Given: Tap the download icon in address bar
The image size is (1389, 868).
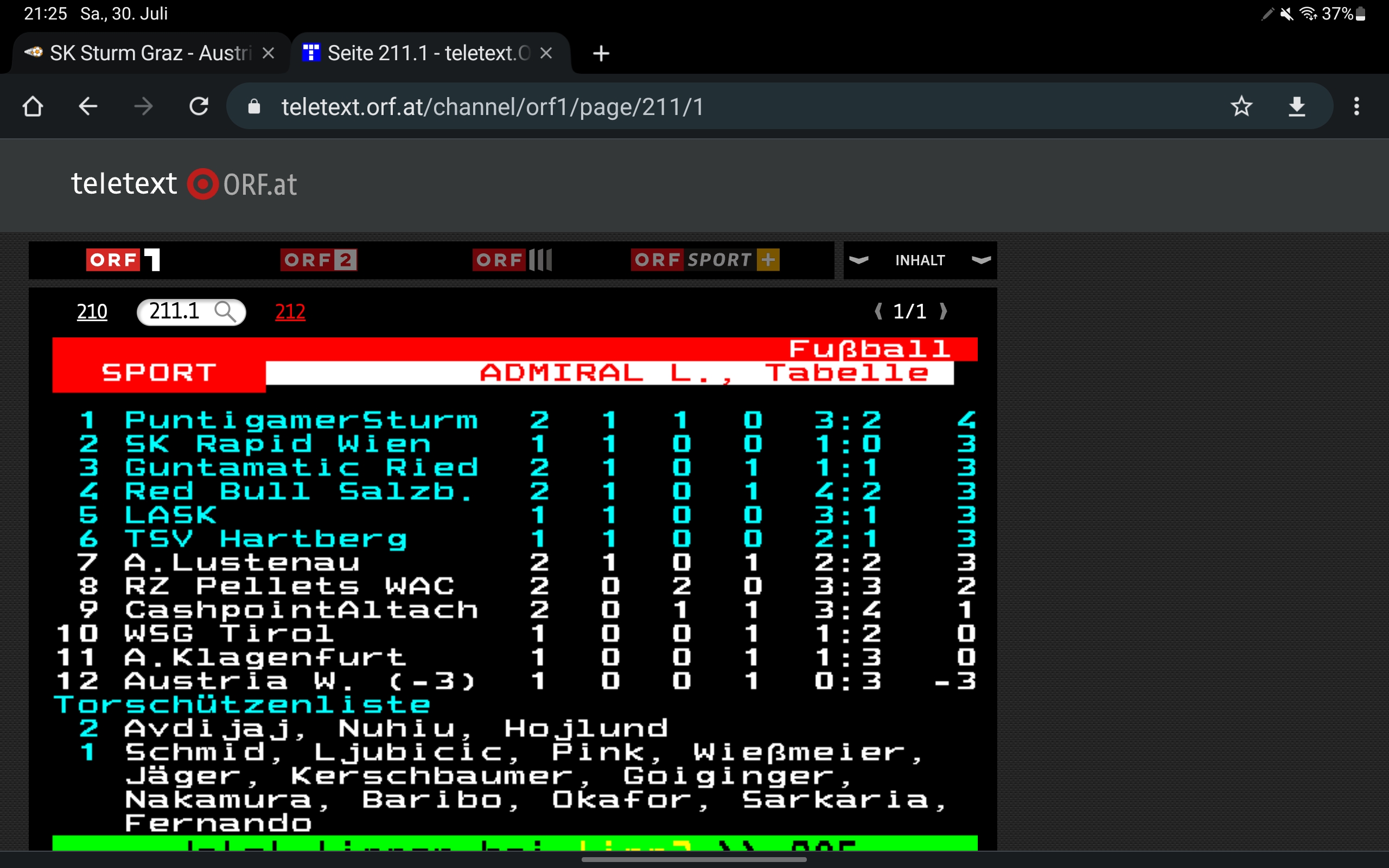Looking at the screenshot, I should coord(1297,106).
